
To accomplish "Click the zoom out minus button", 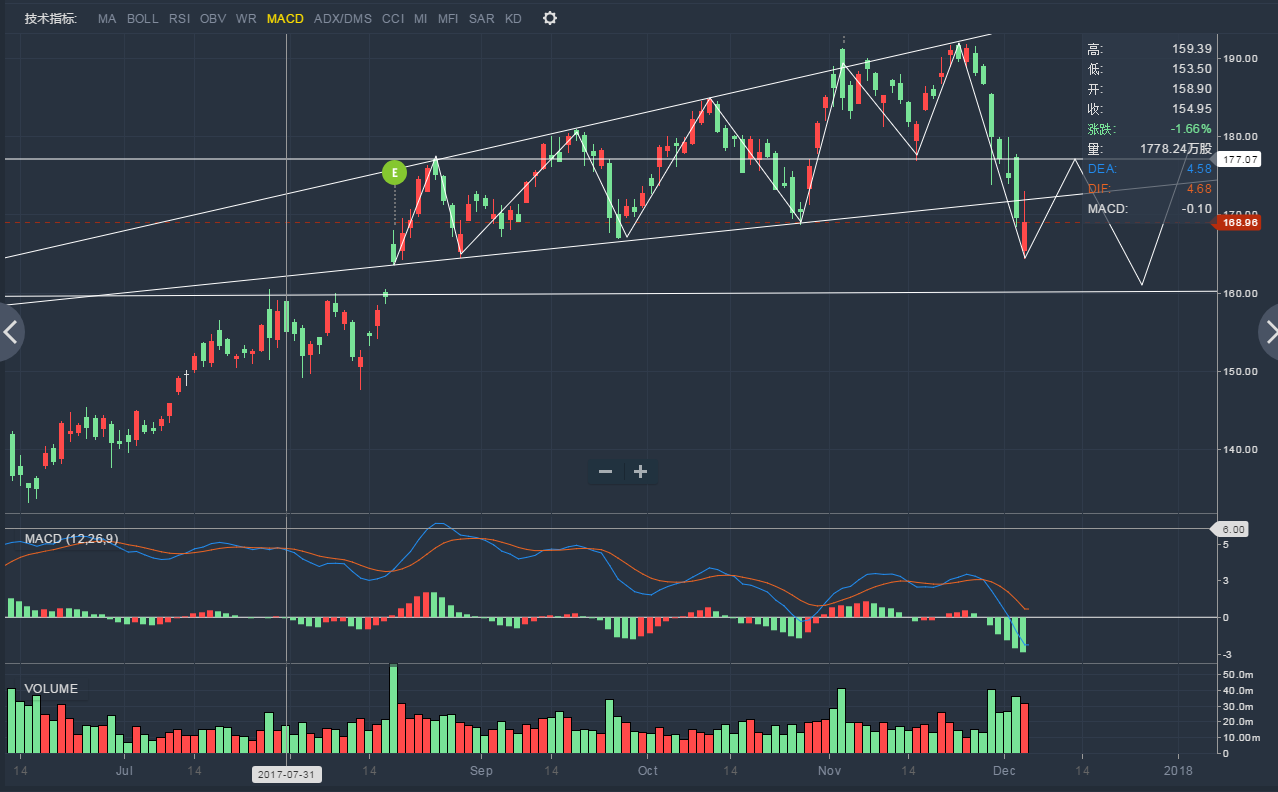I will (x=605, y=472).
